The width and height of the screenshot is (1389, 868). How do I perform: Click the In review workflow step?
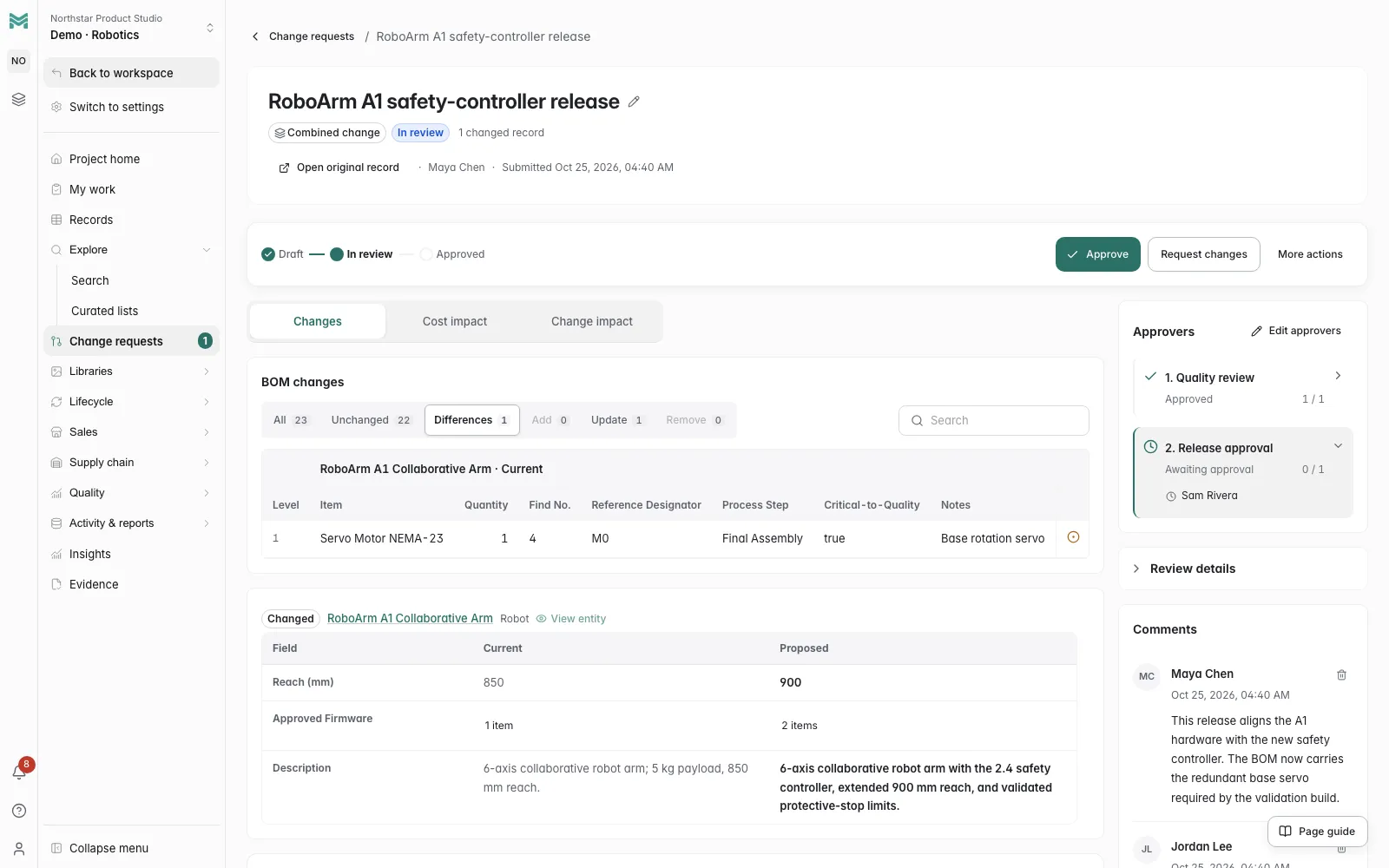(361, 254)
